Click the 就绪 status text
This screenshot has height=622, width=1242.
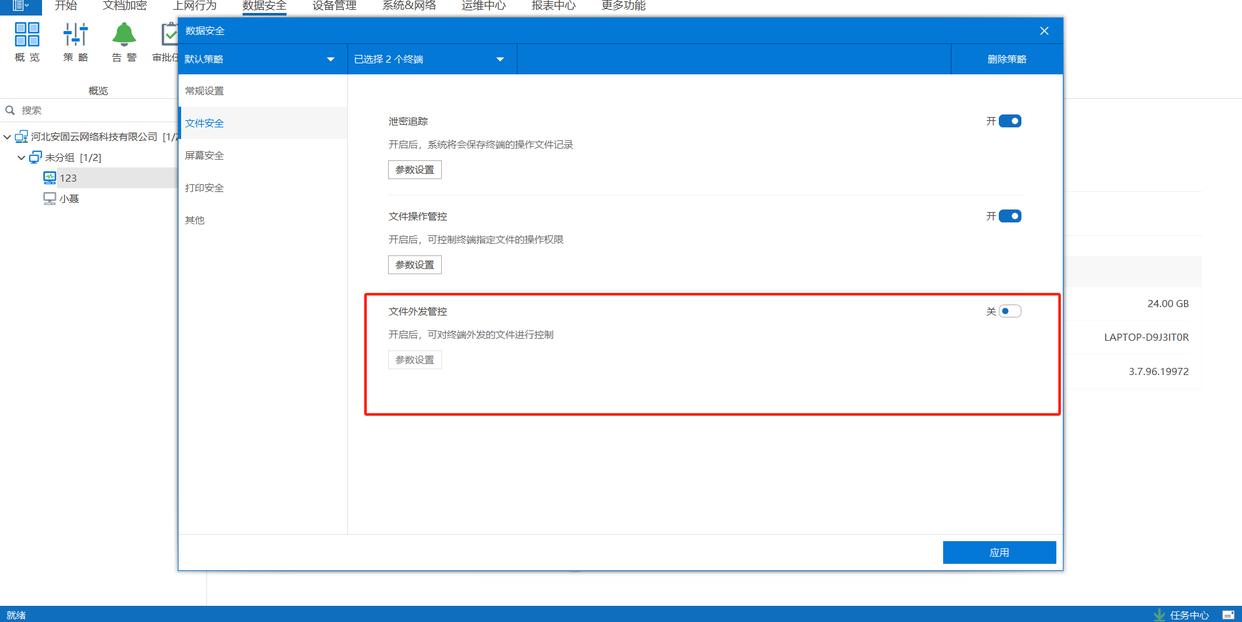(x=16, y=615)
